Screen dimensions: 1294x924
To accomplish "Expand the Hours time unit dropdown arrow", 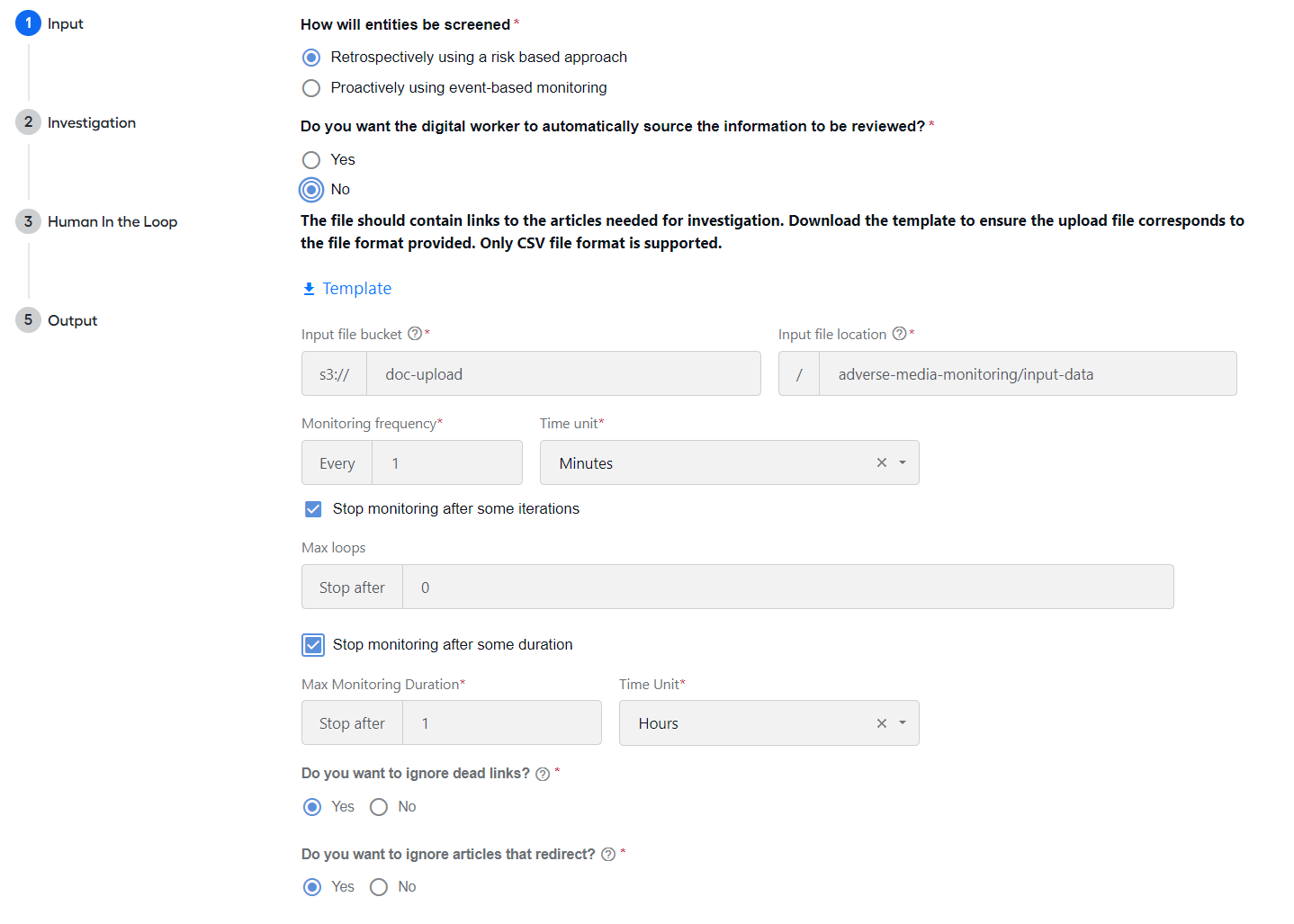I will click(x=903, y=723).
